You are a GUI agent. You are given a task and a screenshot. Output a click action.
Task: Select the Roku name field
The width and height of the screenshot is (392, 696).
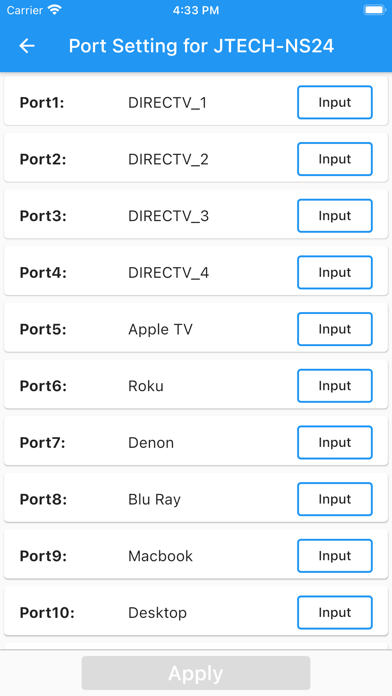tap(146, 386)
